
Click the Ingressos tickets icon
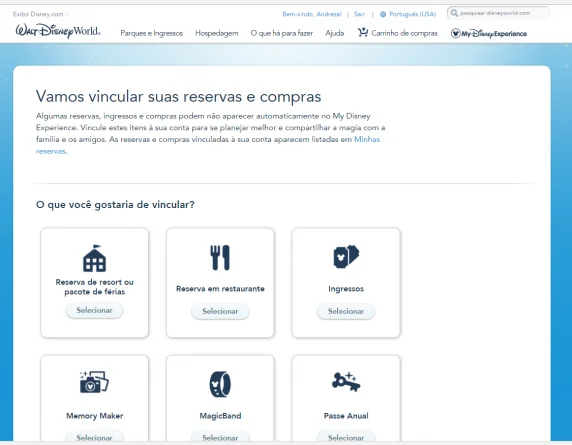[346, 256]
